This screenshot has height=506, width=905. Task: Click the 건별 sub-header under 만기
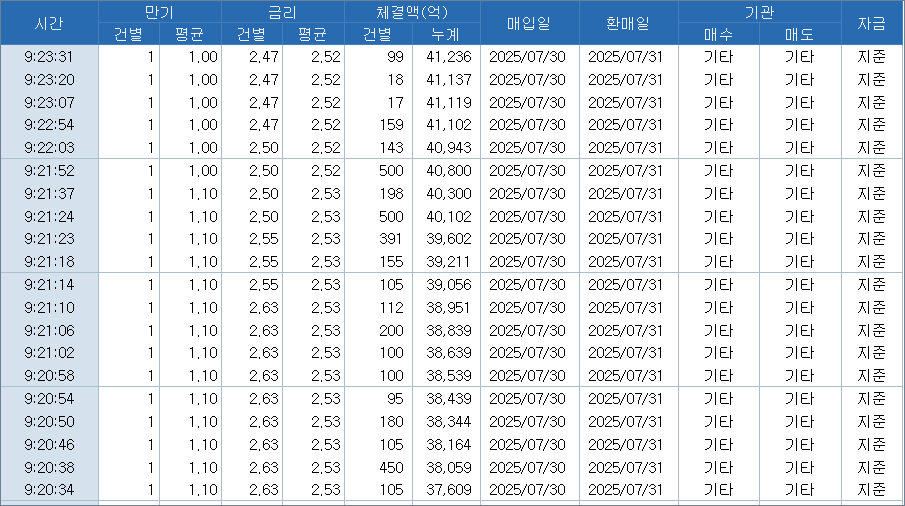tap(128, 34)
